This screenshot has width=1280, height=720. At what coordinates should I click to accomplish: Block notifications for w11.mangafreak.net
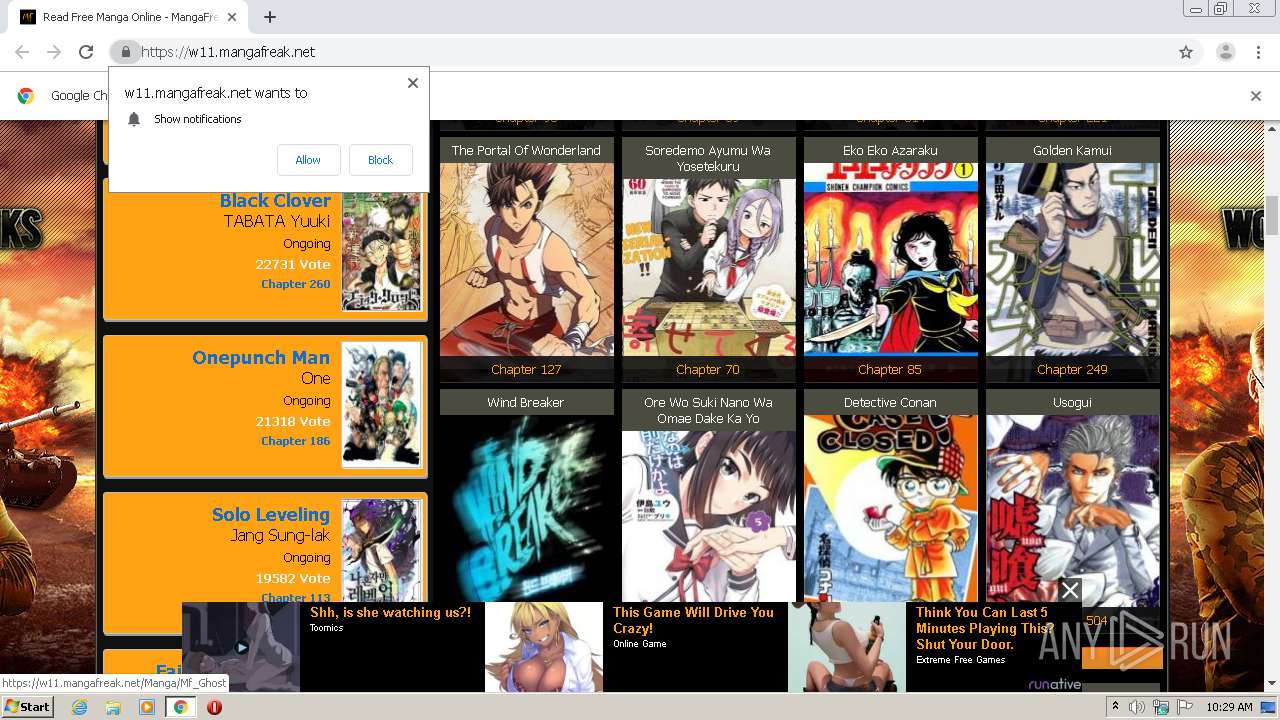click(380, 160)
